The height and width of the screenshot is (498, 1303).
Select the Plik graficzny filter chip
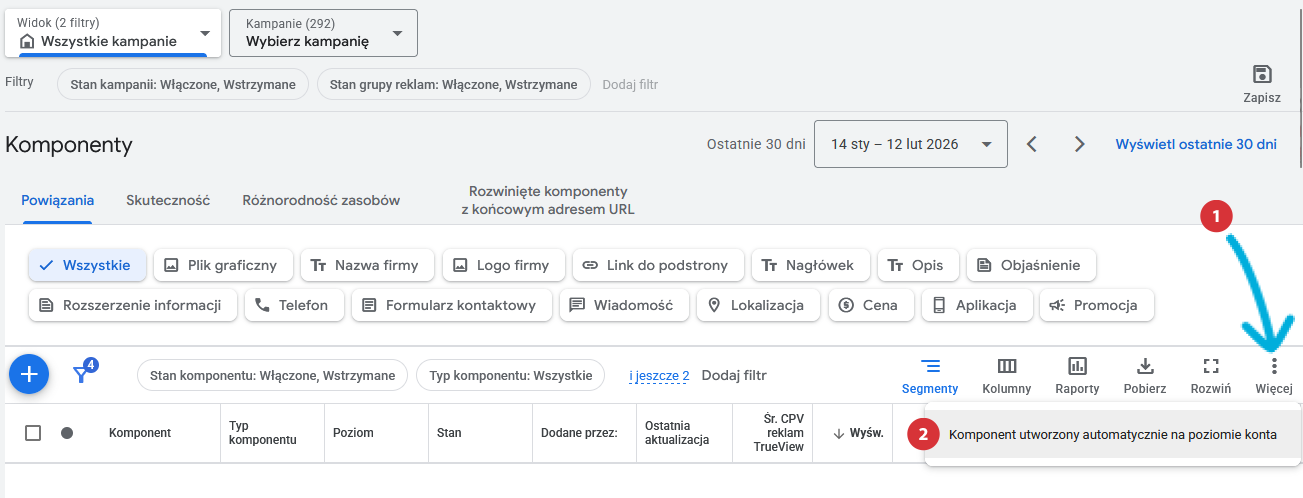pos(222,265)
